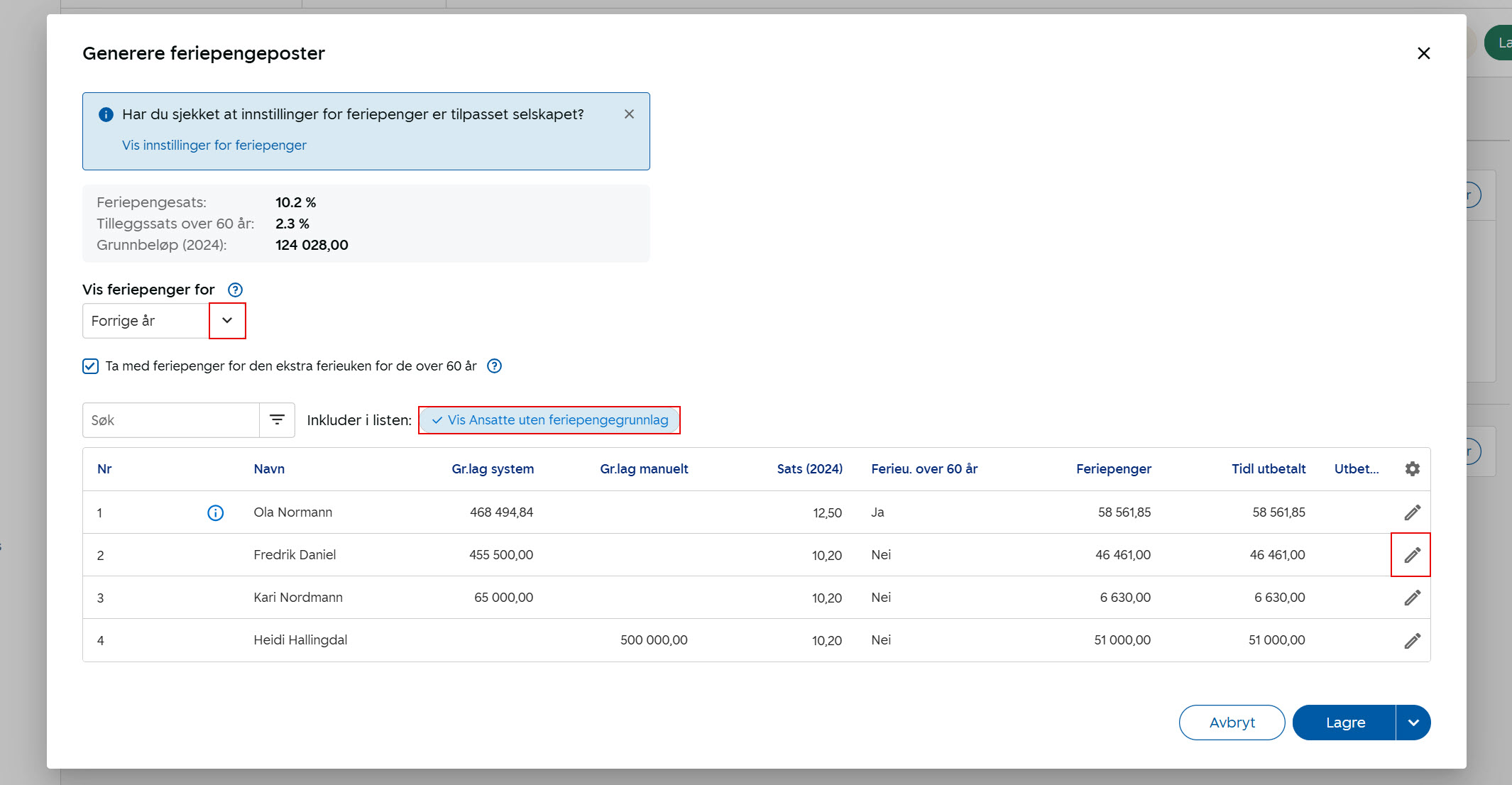Open table column settings gear

coord(1412,469)
